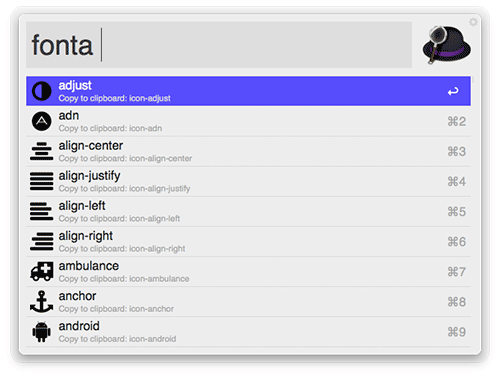
Task: Click the ⌘2 shortcut label for adn
Action: click(456, 121)
